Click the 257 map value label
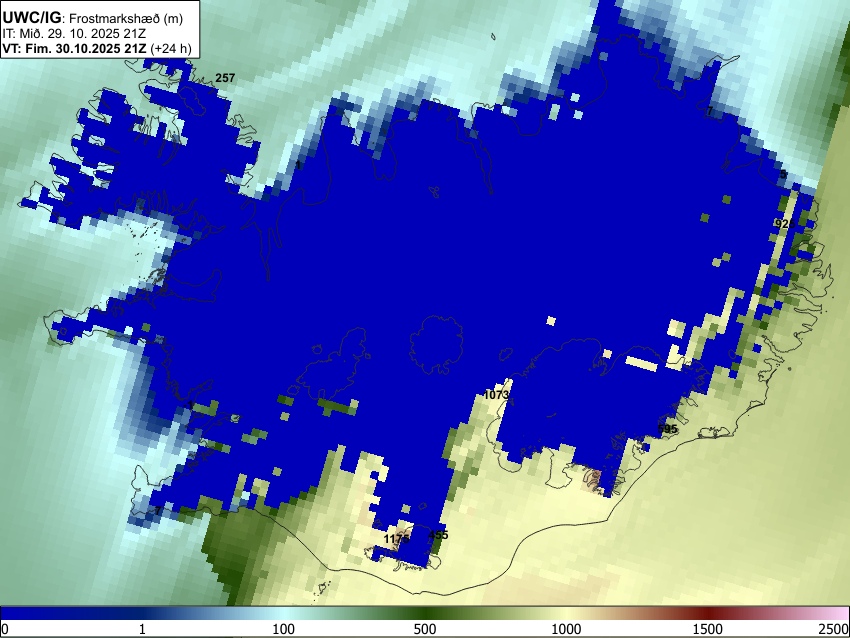 (x=225, y=78)
